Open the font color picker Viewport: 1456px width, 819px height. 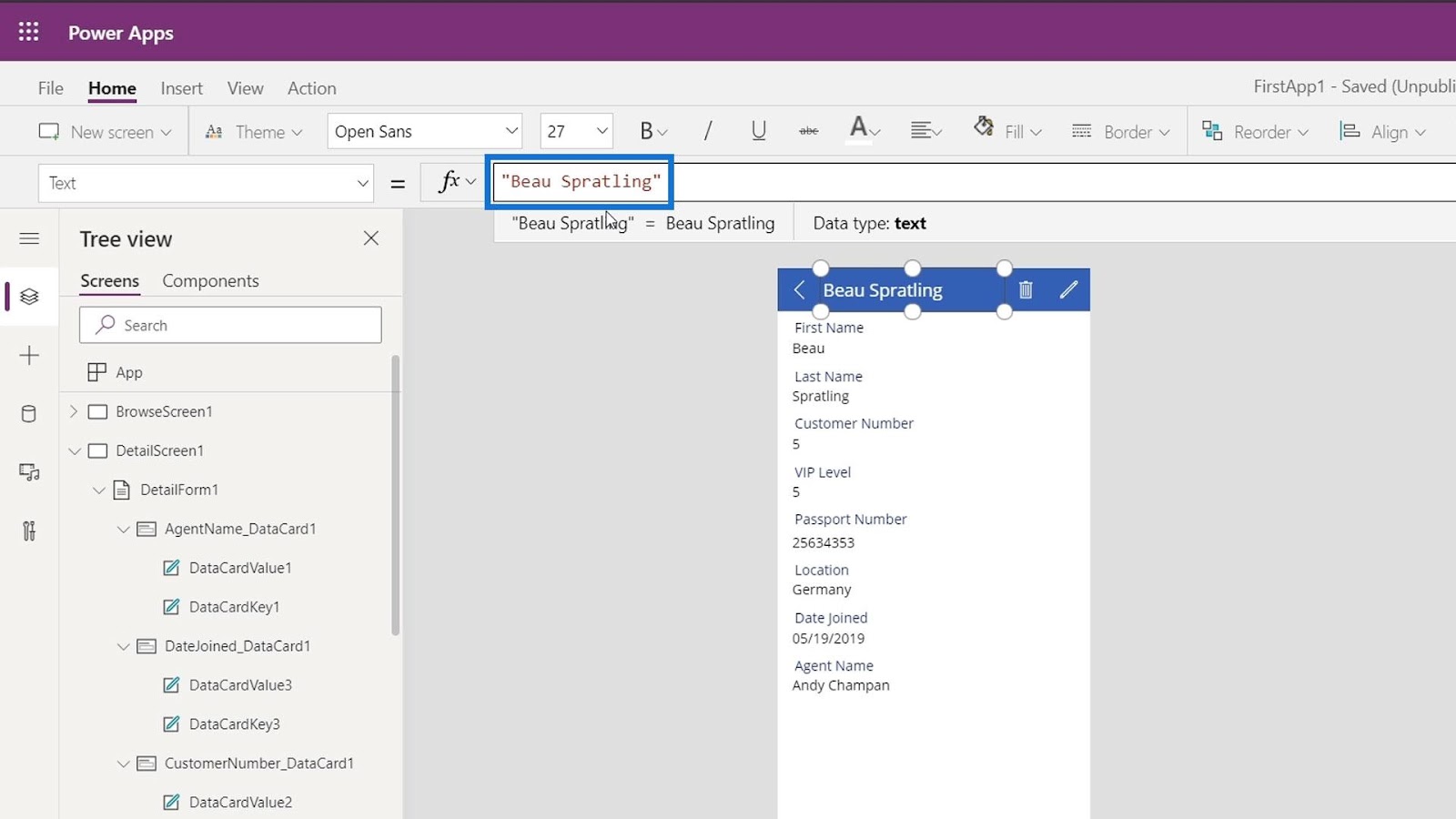tap(864, 131)
